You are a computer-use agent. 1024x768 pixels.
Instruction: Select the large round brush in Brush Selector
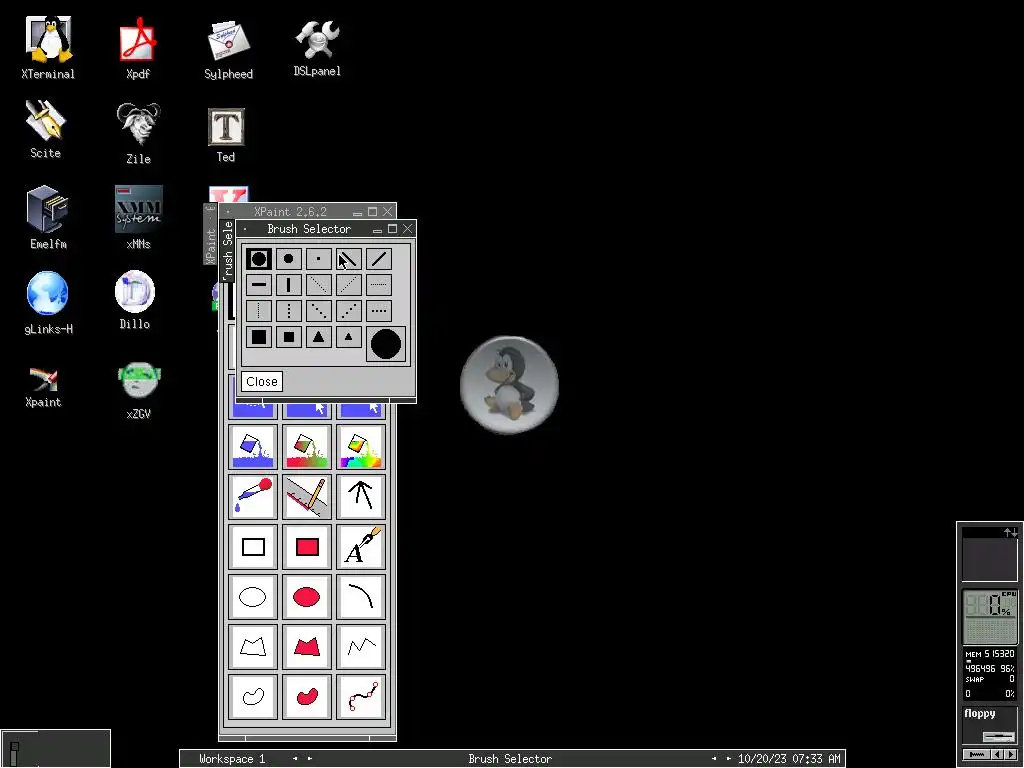point(259,259)
